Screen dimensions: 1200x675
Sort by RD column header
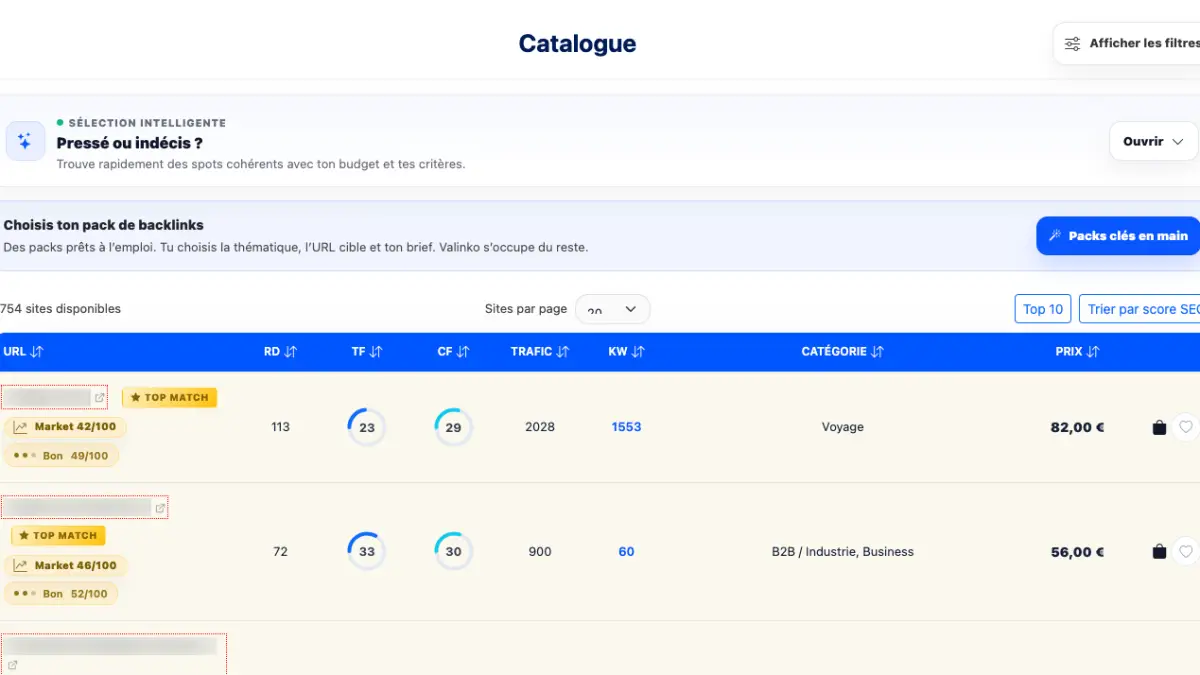pyautogui.click(x=280, y=352)
